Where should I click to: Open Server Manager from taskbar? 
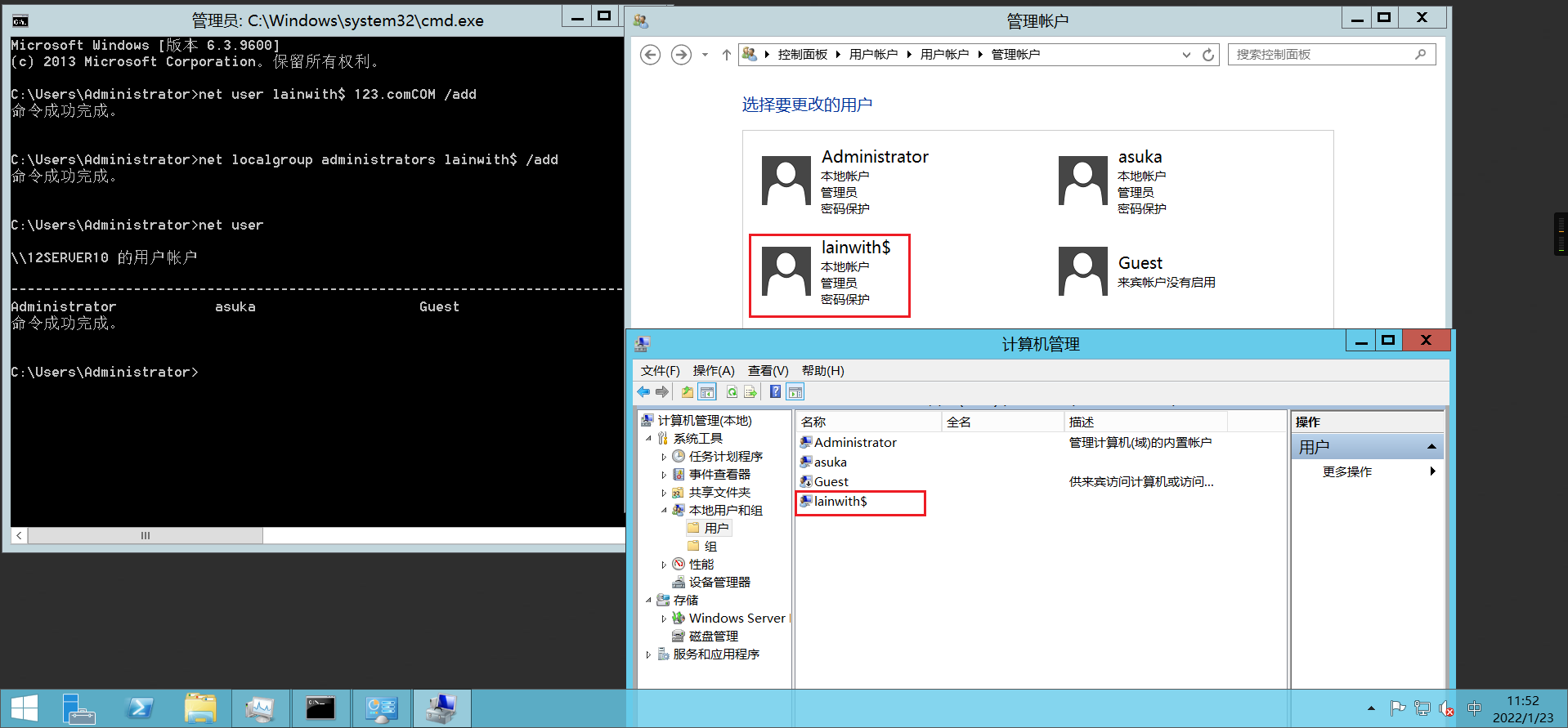(78, 708)
